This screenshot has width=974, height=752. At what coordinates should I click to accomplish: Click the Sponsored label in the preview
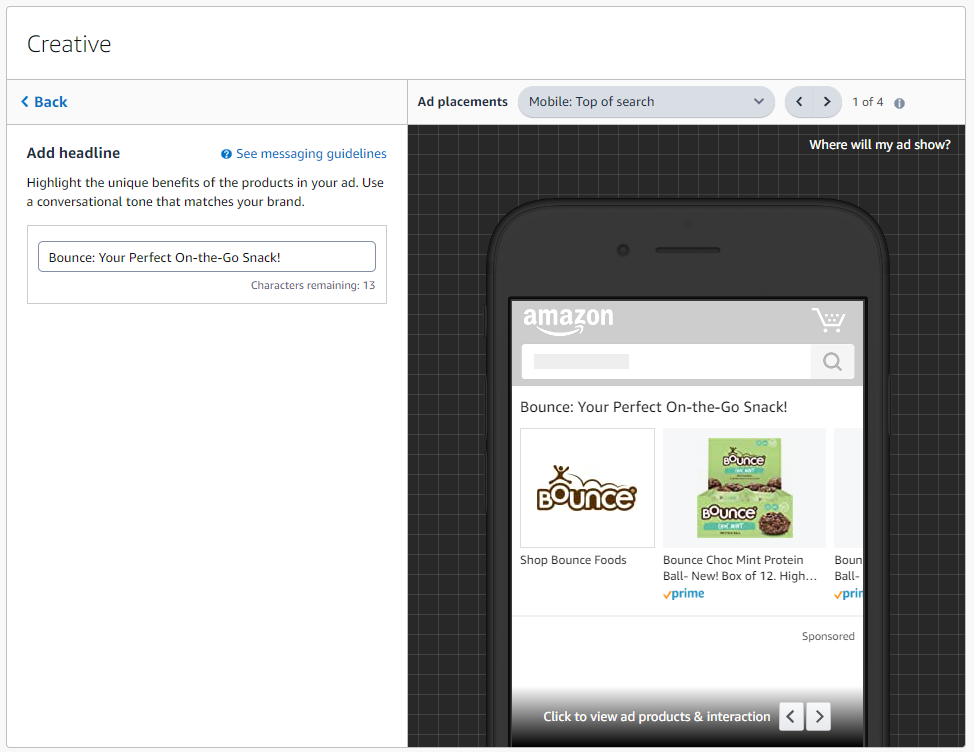[x=828, y=636]
